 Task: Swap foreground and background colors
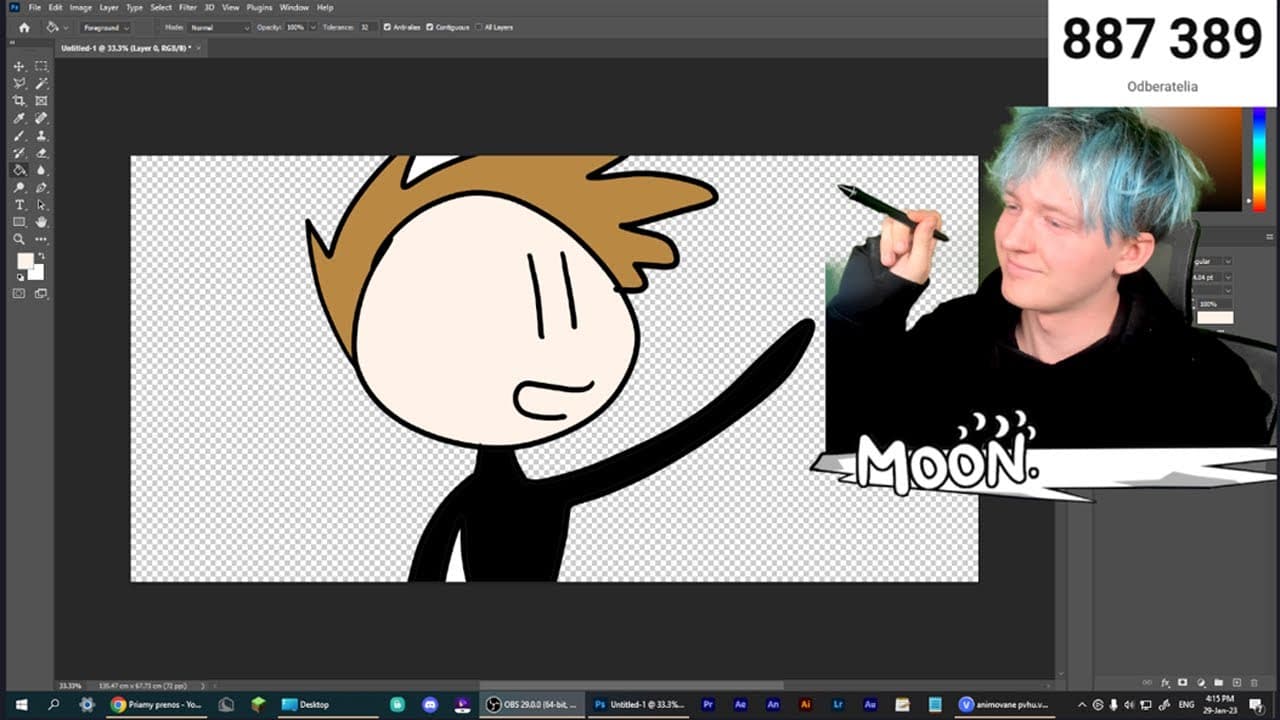pos(40,256)
